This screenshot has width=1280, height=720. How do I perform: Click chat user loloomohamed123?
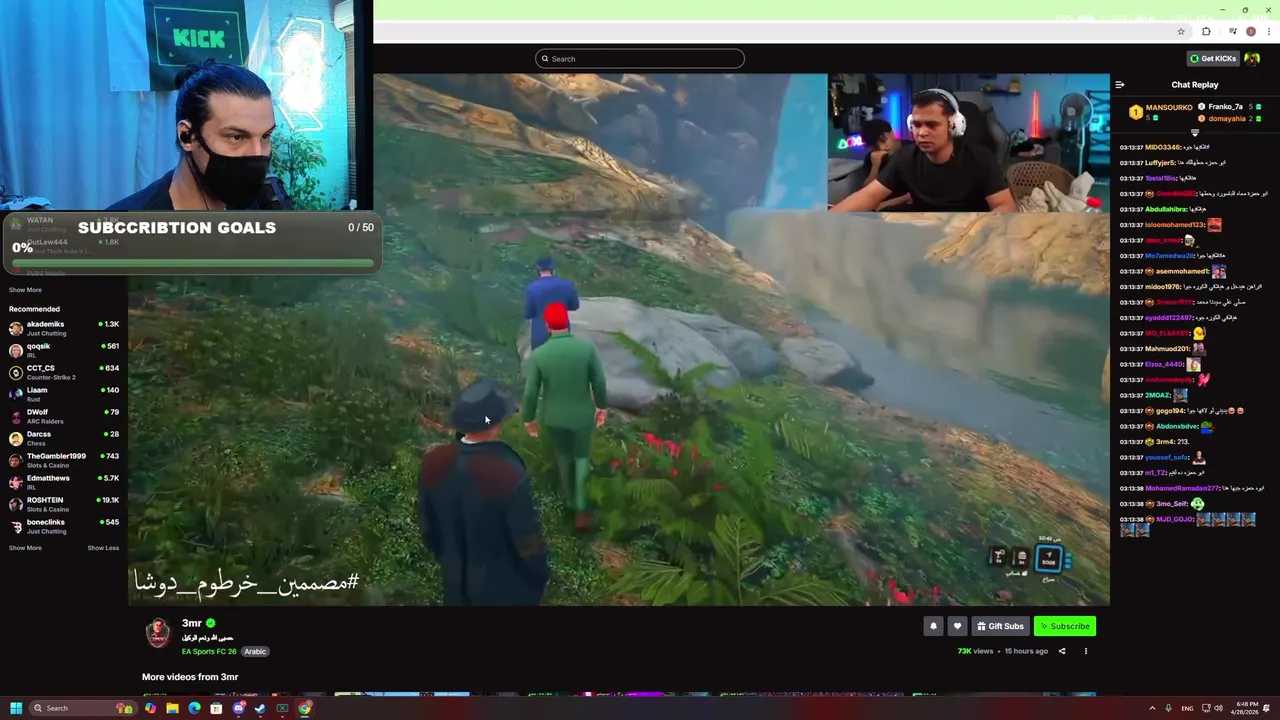(1175, 225)
